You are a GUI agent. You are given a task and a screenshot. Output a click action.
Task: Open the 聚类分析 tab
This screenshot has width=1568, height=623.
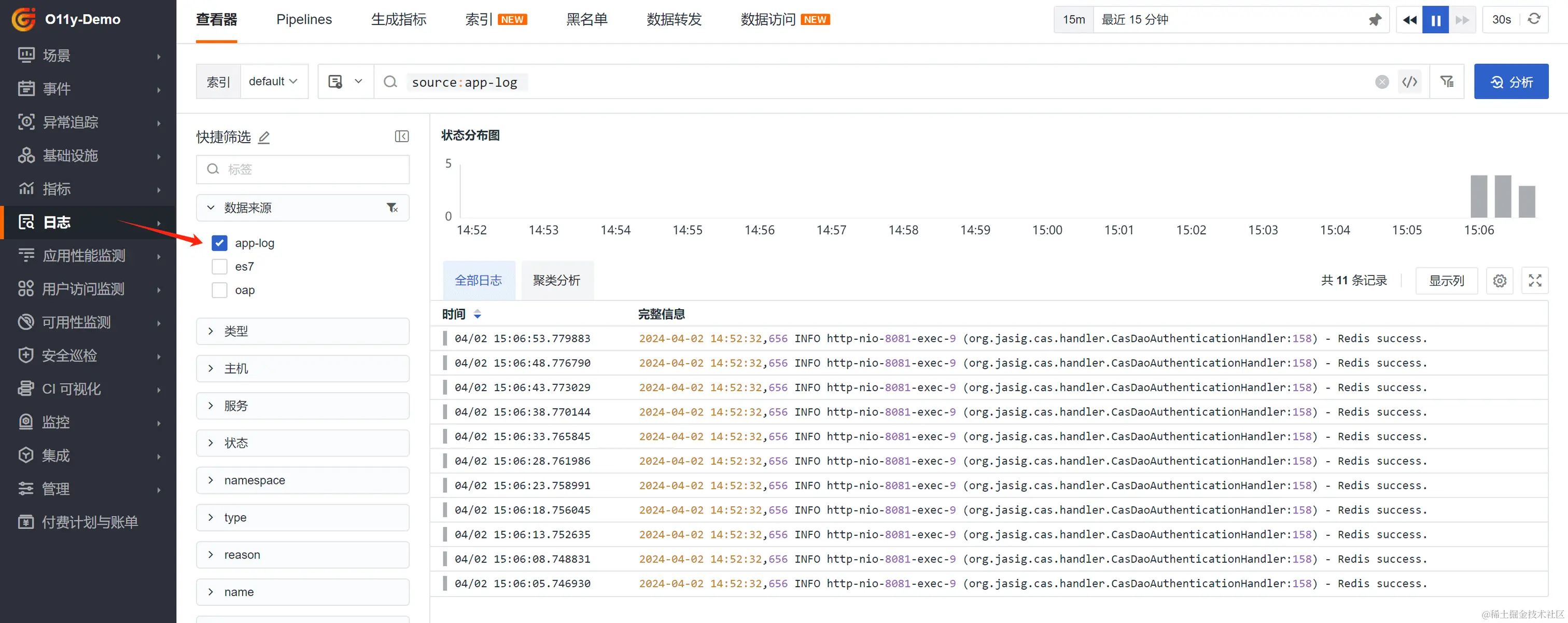click(556, 281)
